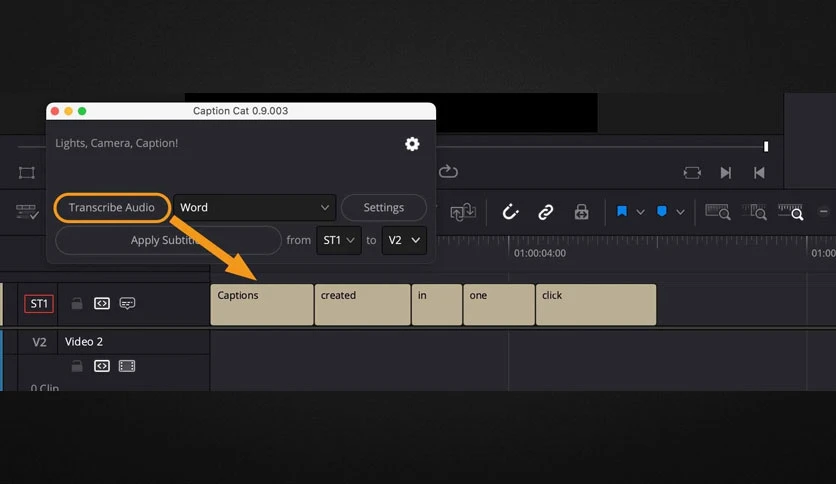Toggle auto track selector on ST1
The image size is (836, 484).
point(102,303)
